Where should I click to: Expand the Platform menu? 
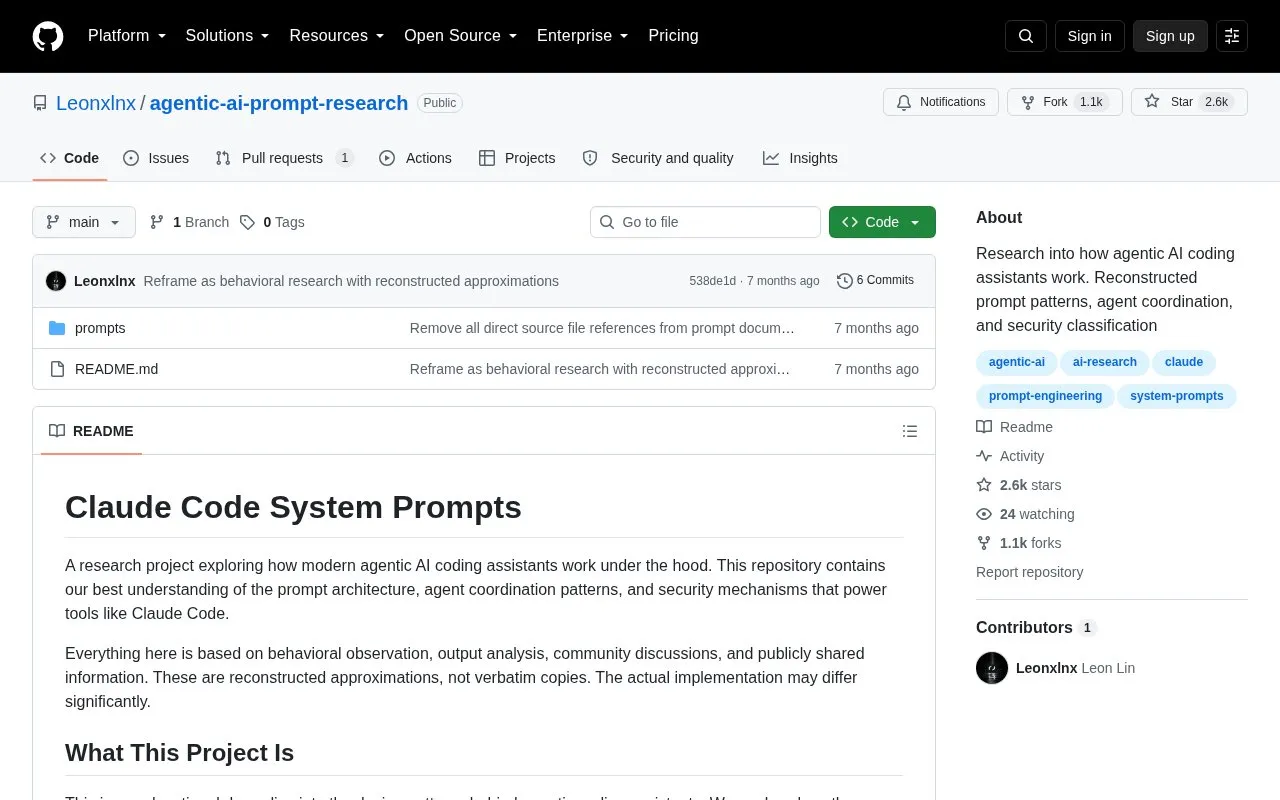pyautogui.click(x=127, y=36)
